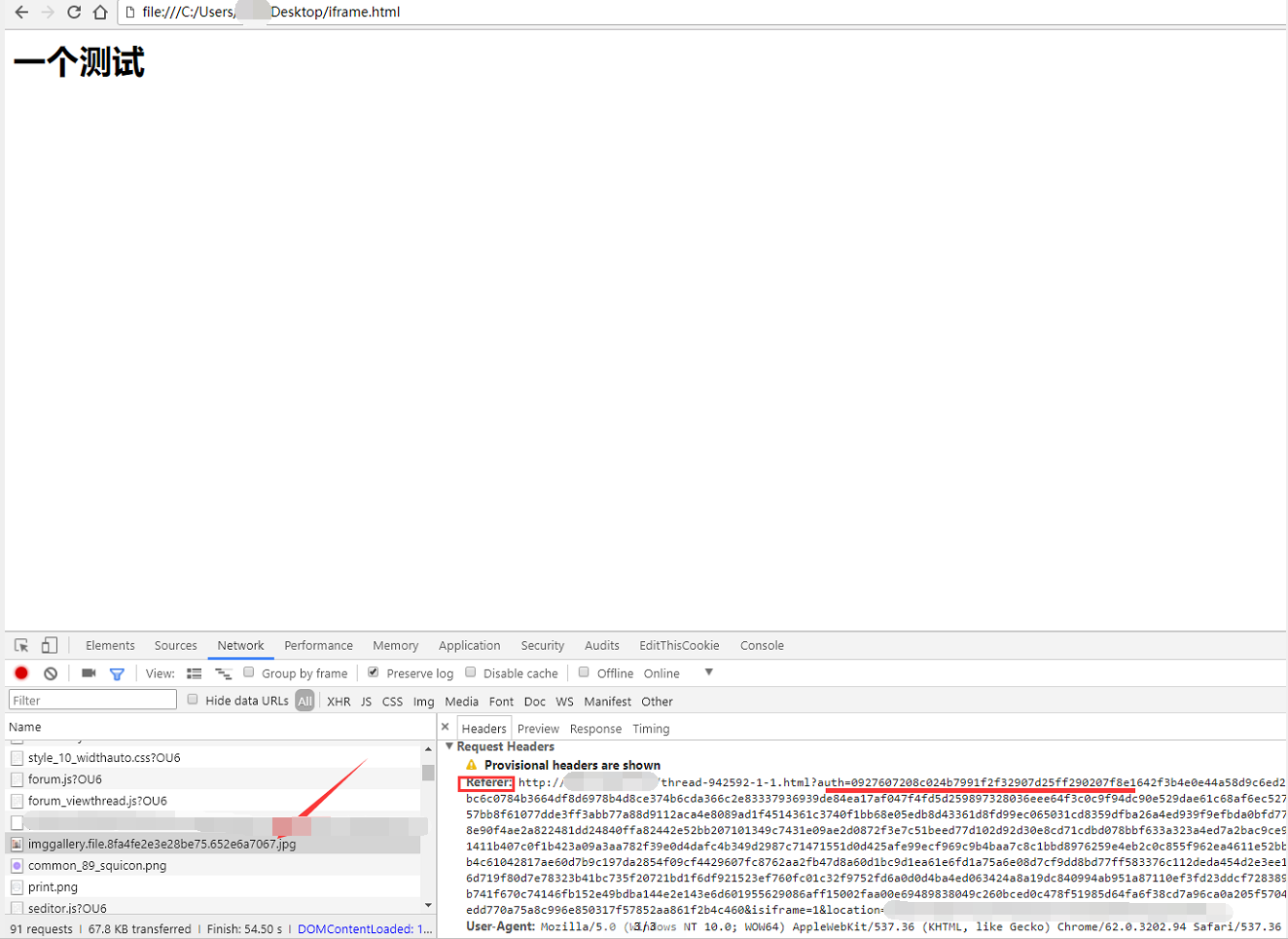Select seditor.js?OU6 request row
The height and width of the screenshot is (939, 1288).
tap(214, 908)
